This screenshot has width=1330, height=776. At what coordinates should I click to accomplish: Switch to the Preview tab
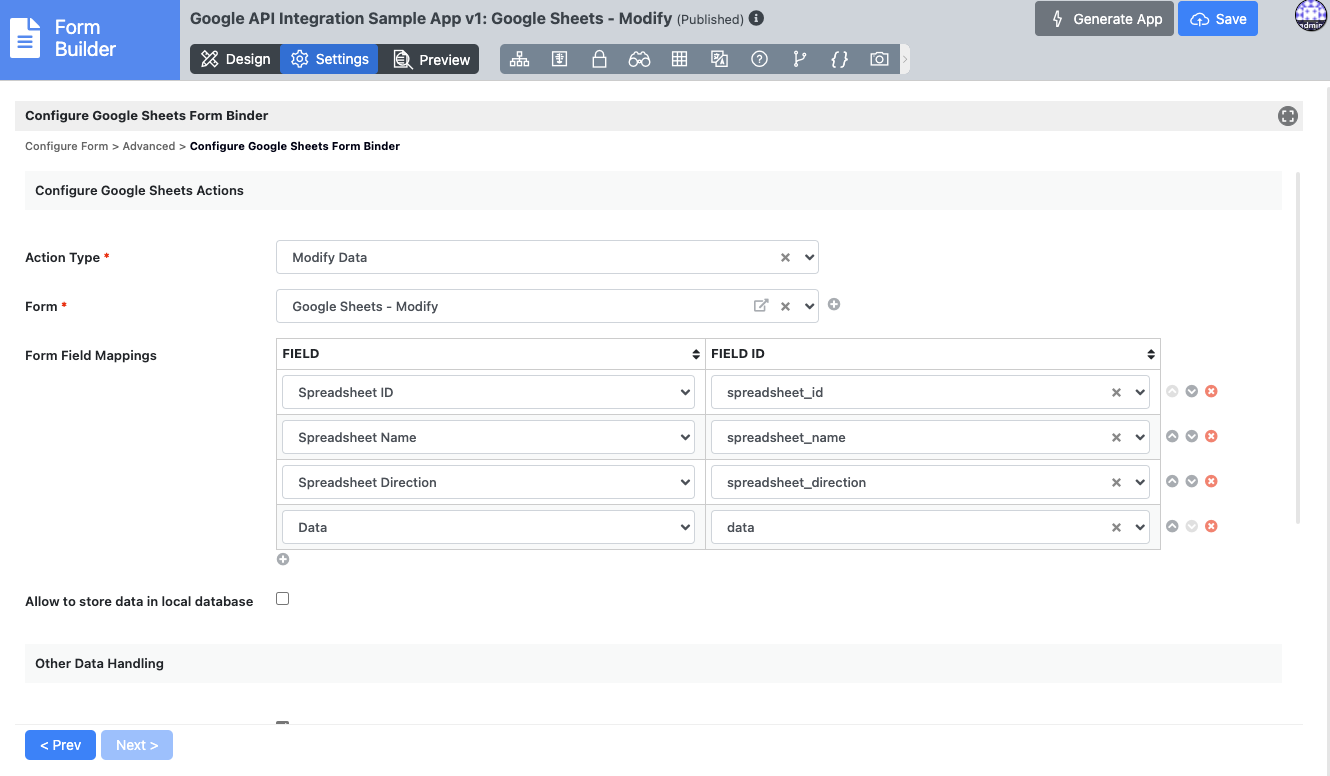pos(431,59)
